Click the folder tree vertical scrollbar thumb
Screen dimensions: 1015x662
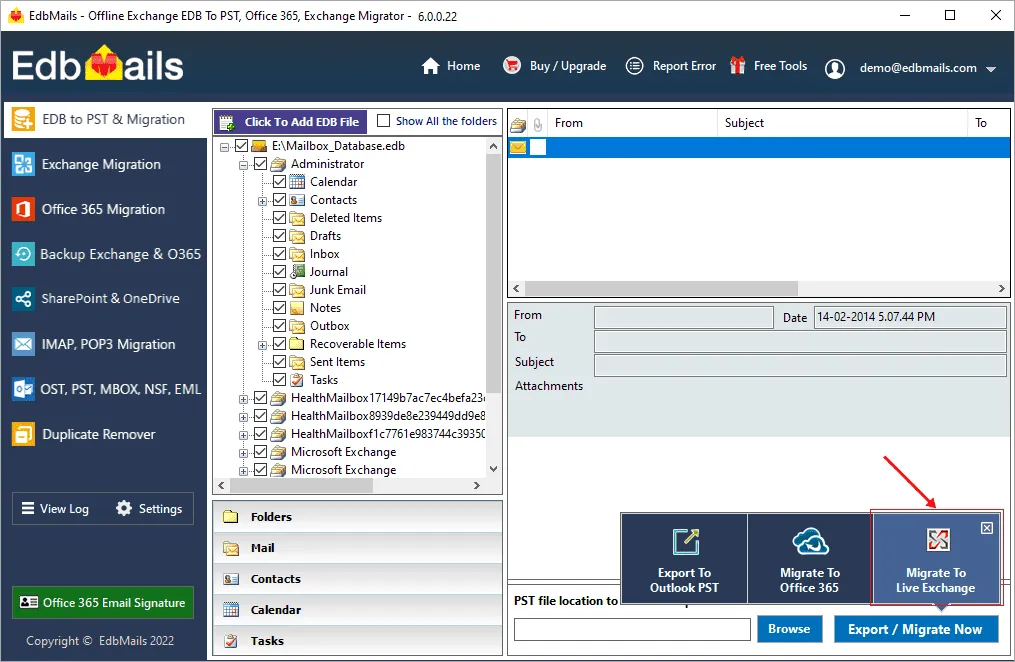click(x=493, y=274)
